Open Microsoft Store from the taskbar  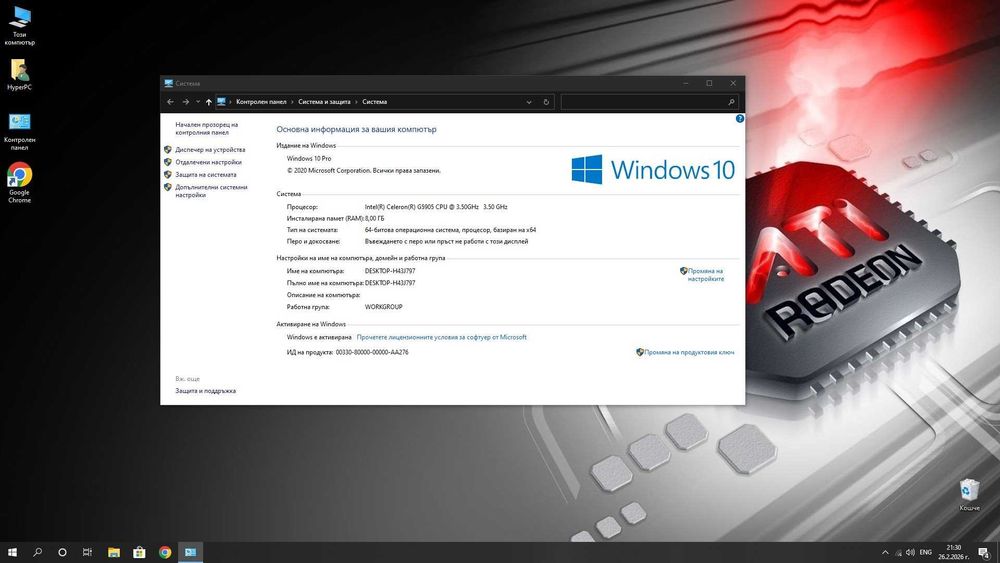pos(139,552)
